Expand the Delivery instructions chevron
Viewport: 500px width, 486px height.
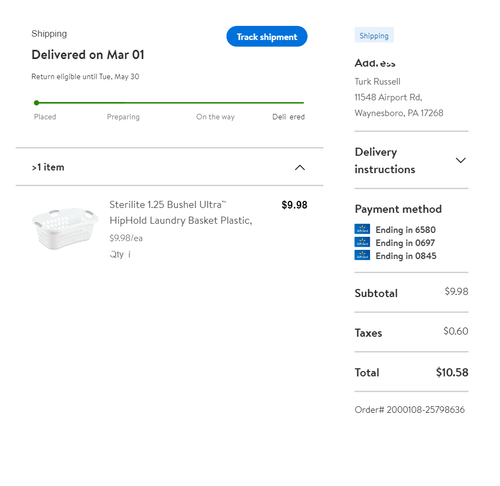460,160
